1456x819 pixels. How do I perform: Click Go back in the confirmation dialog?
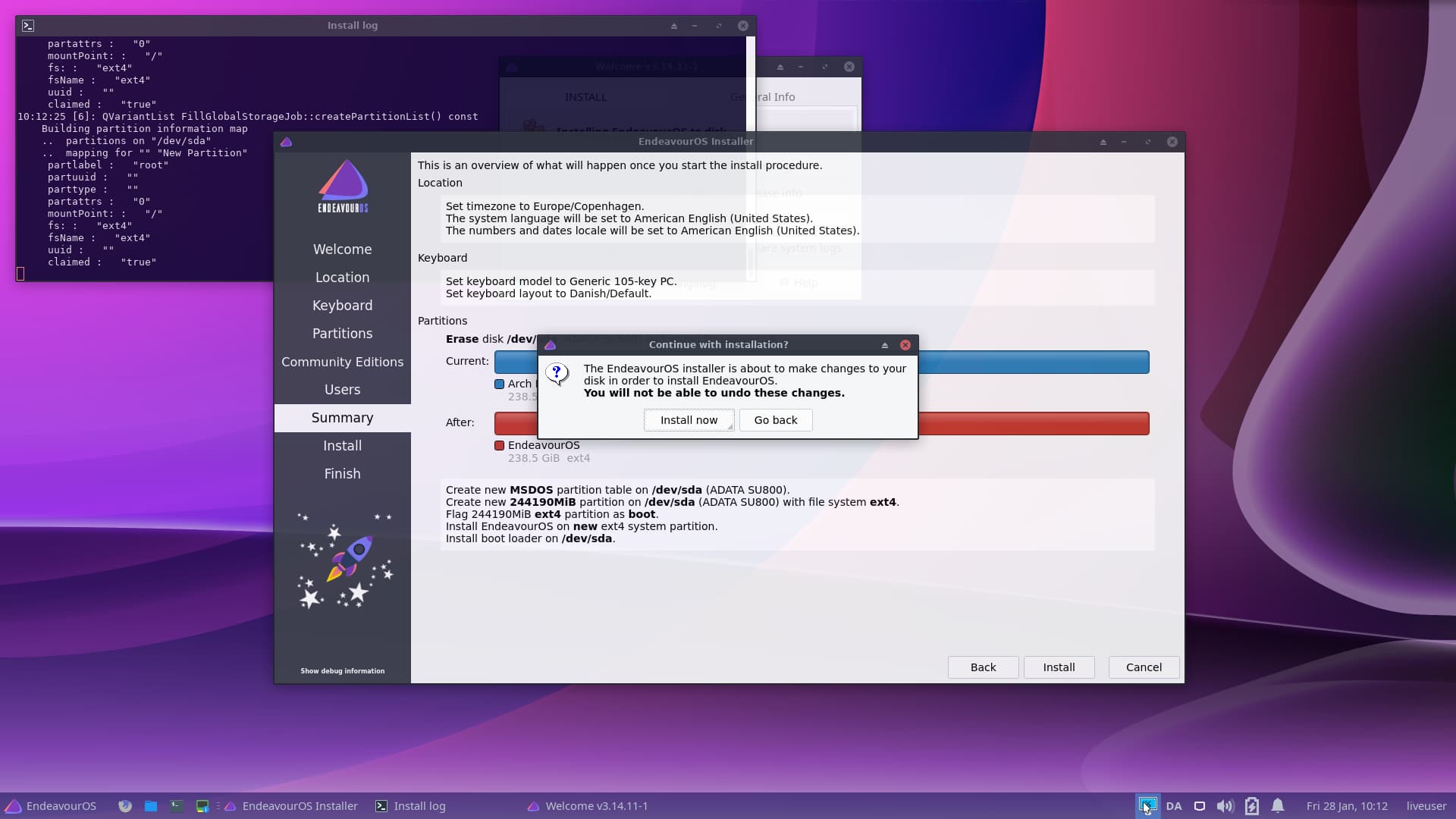(776, 420)
